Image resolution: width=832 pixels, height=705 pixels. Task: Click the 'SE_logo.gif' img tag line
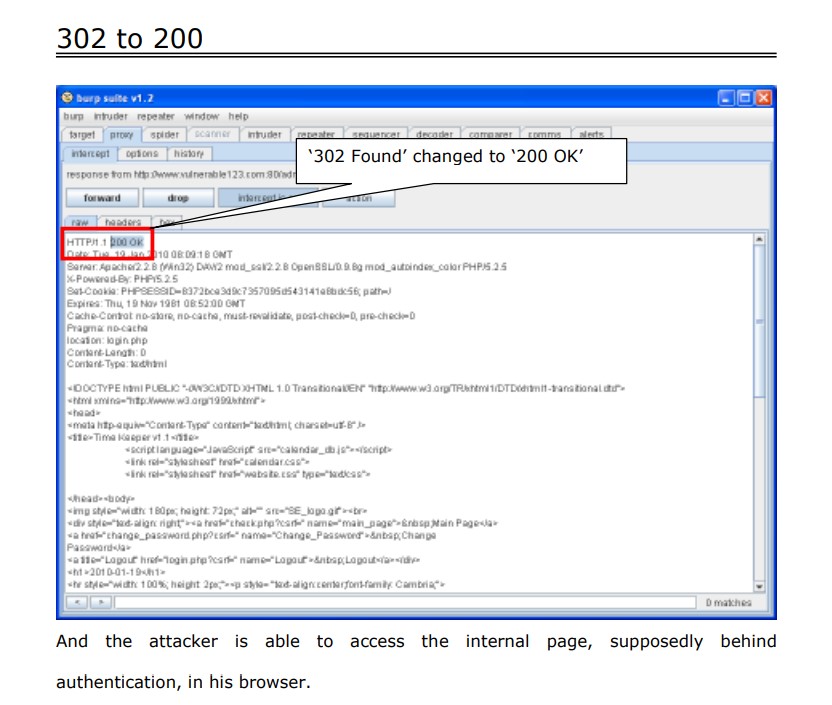(x=217, y=511)
